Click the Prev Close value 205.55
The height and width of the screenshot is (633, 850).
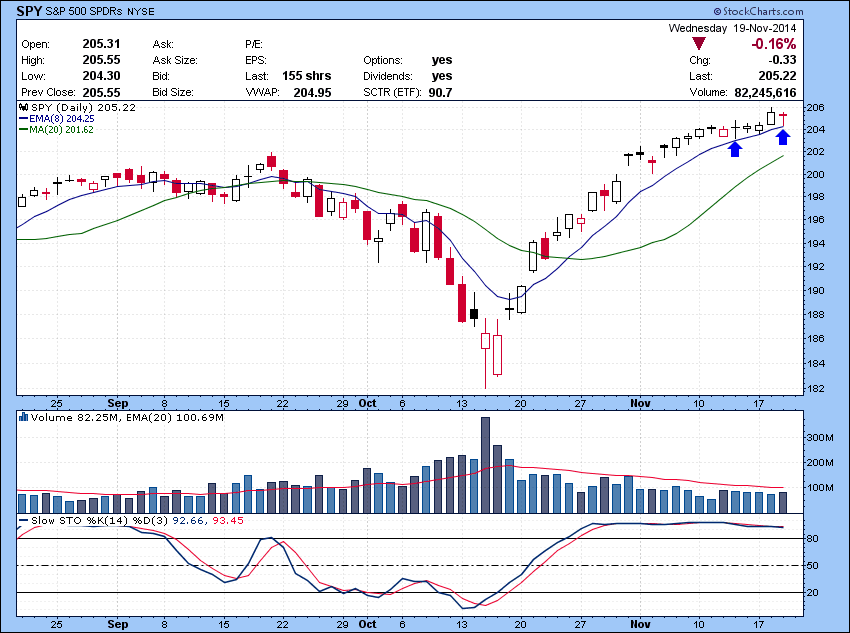(101, 92)
